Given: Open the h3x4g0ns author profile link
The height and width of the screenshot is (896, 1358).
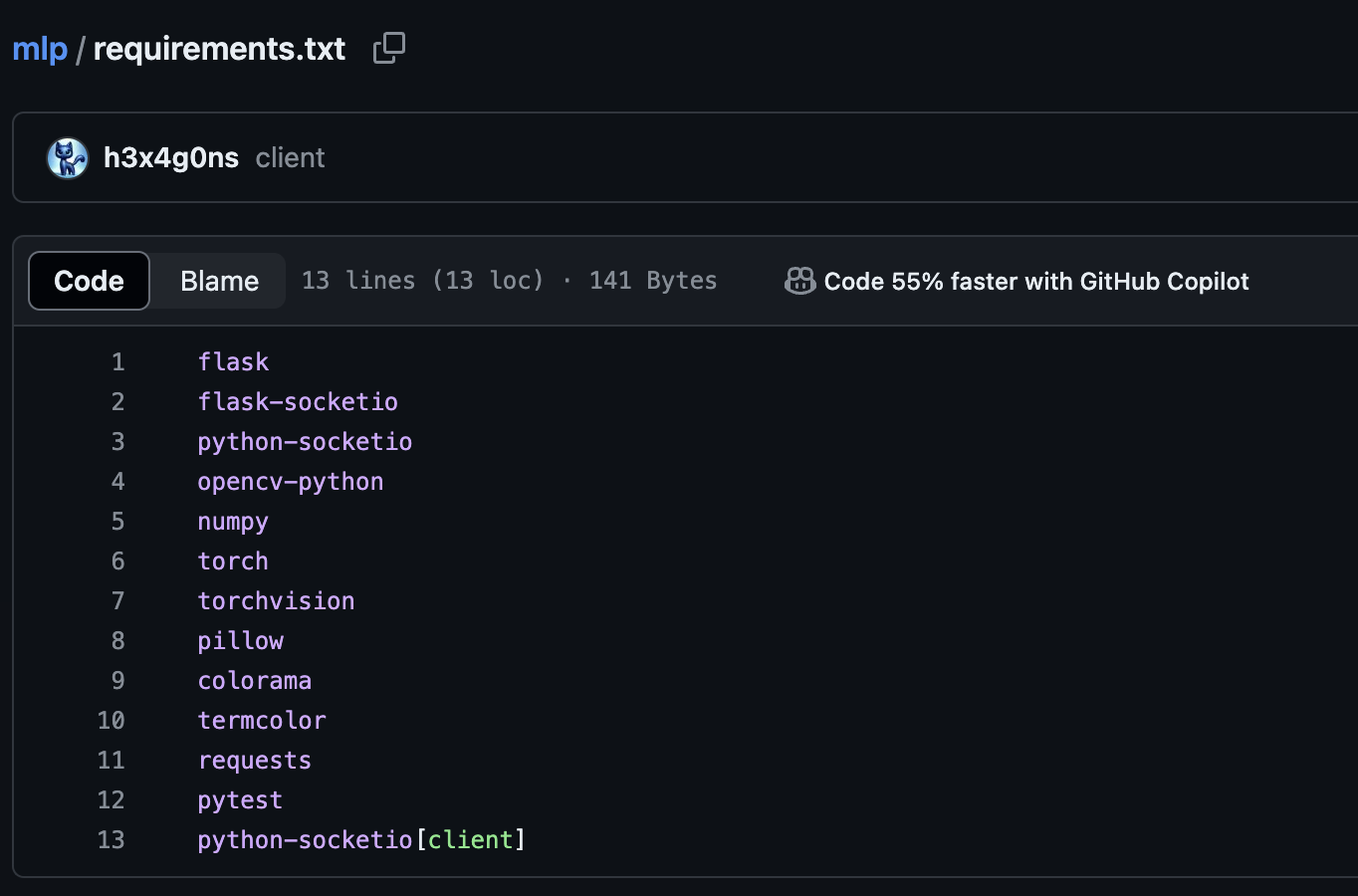Looking at the screenshot, I should coord(171,158).
